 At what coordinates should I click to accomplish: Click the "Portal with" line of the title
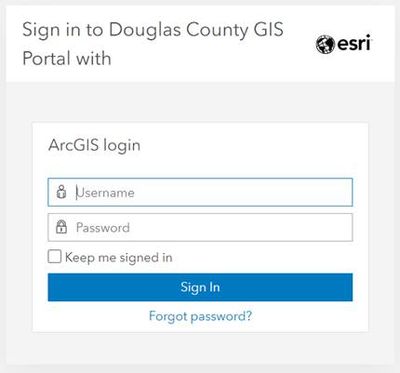click(67, 59)
